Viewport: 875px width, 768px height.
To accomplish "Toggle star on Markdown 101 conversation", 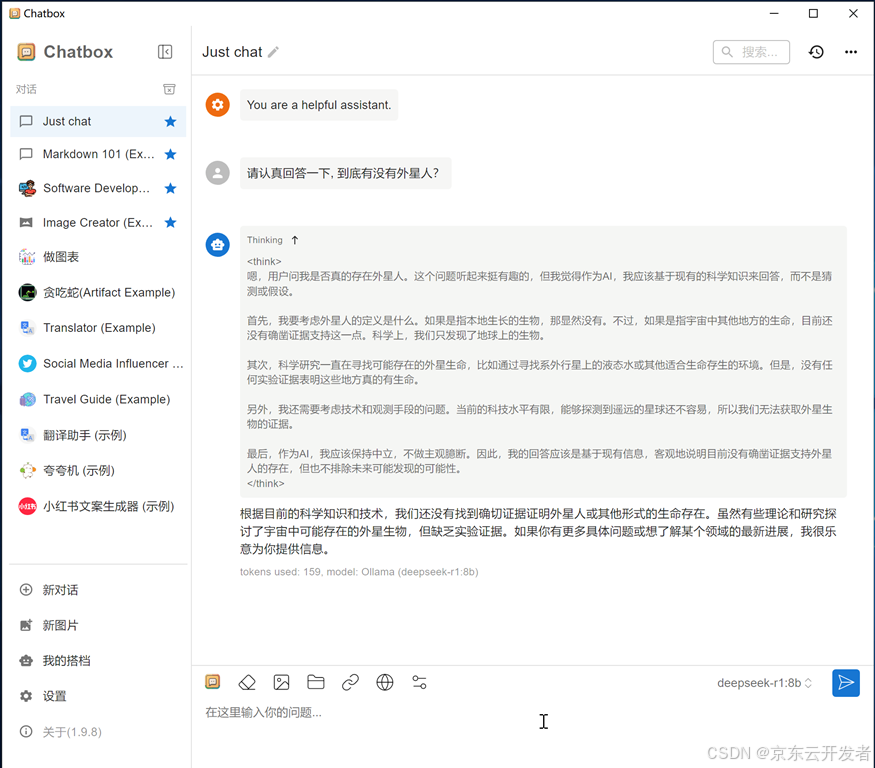I will click(x=170, y=154).
